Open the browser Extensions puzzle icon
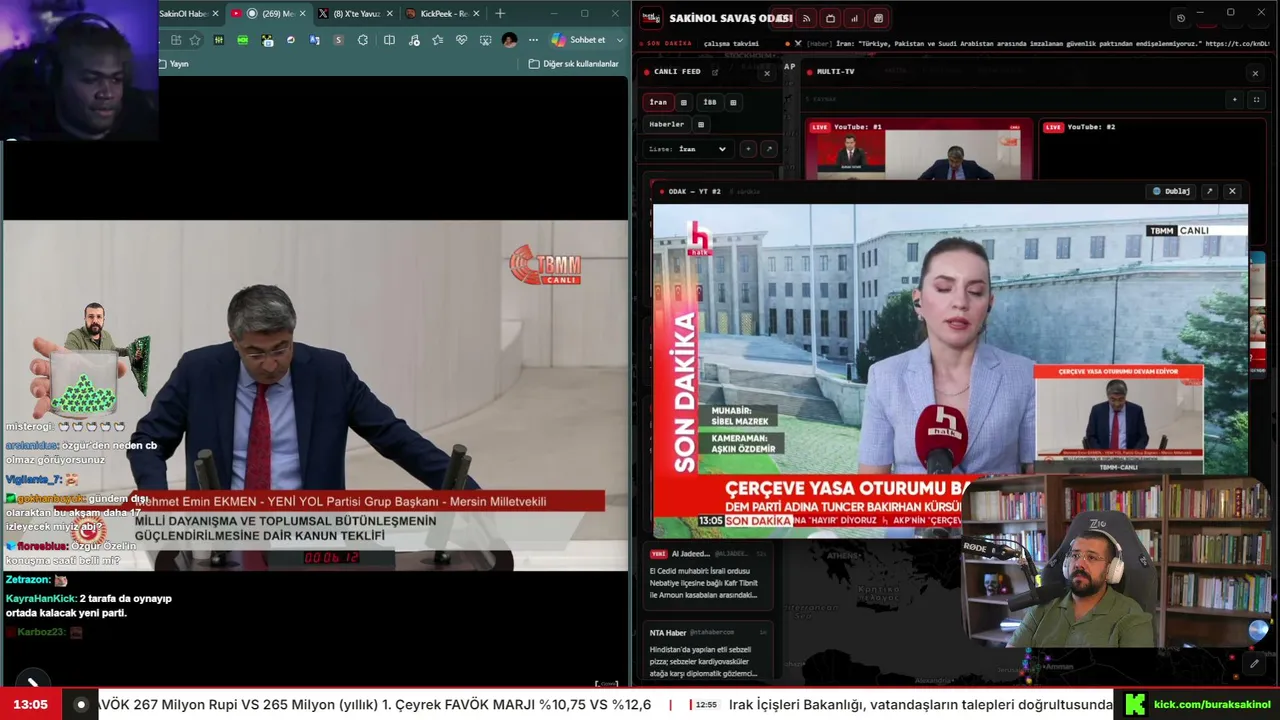1280x720 pixels. [363, 40]
